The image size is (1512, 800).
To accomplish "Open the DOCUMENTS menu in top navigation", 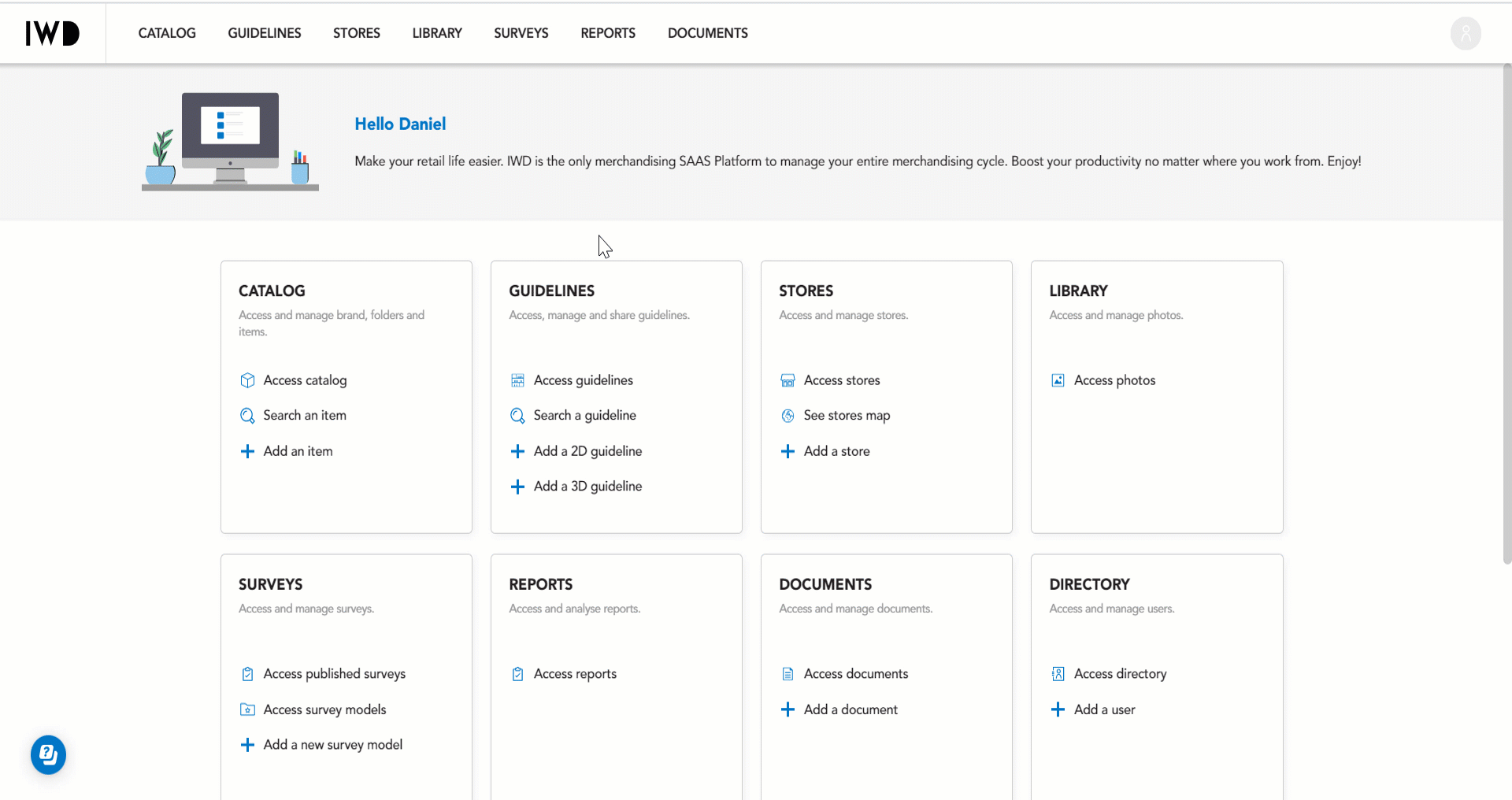I will pos(708,33).
